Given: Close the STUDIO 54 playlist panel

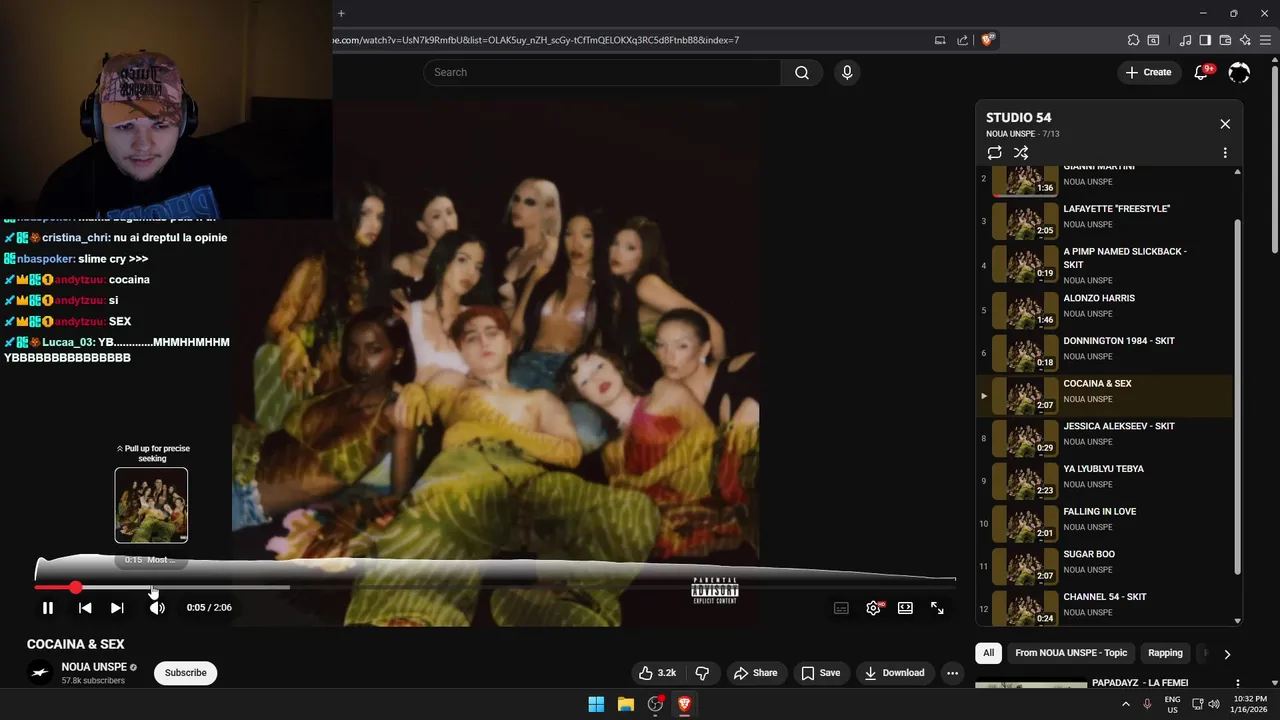Looking at the screenshot, I should (x=1225, y=124).
